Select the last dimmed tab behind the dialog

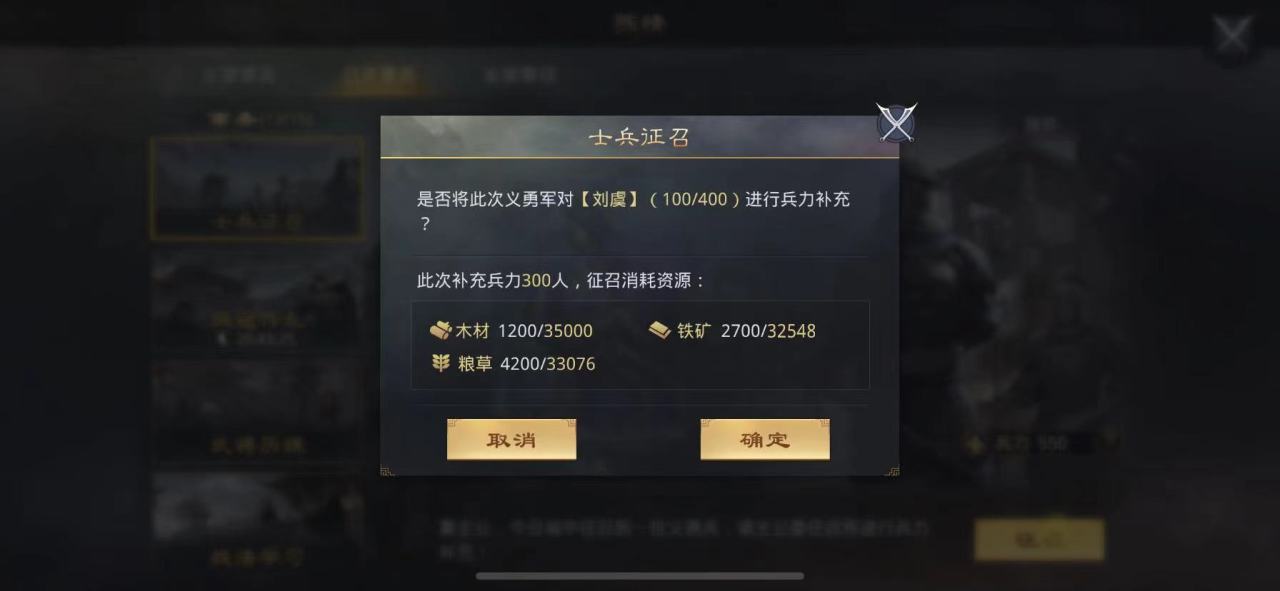coord(520,75)
